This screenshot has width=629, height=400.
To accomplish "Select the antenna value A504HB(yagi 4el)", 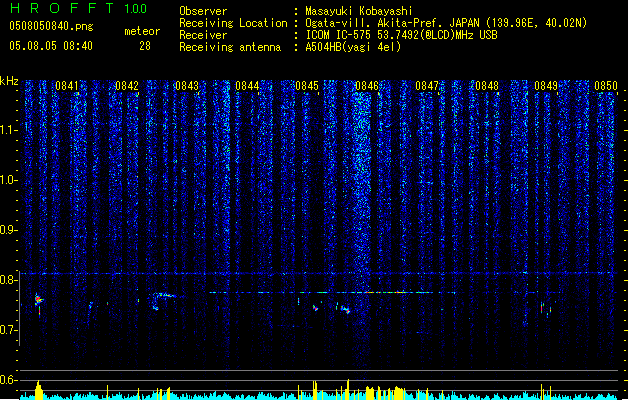I will tap(353, 47).
